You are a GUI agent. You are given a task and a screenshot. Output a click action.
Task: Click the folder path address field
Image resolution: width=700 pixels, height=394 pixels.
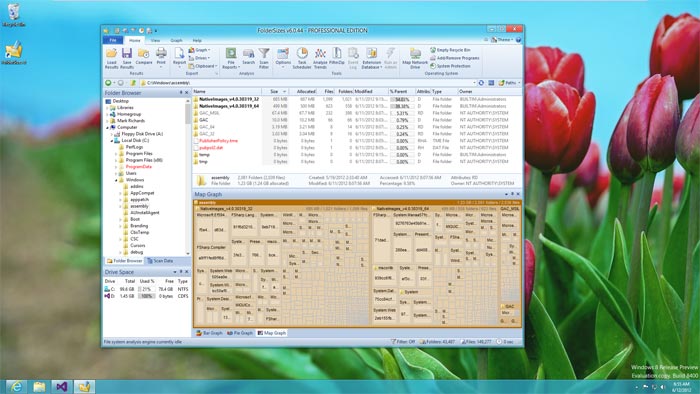click(308, 83)
